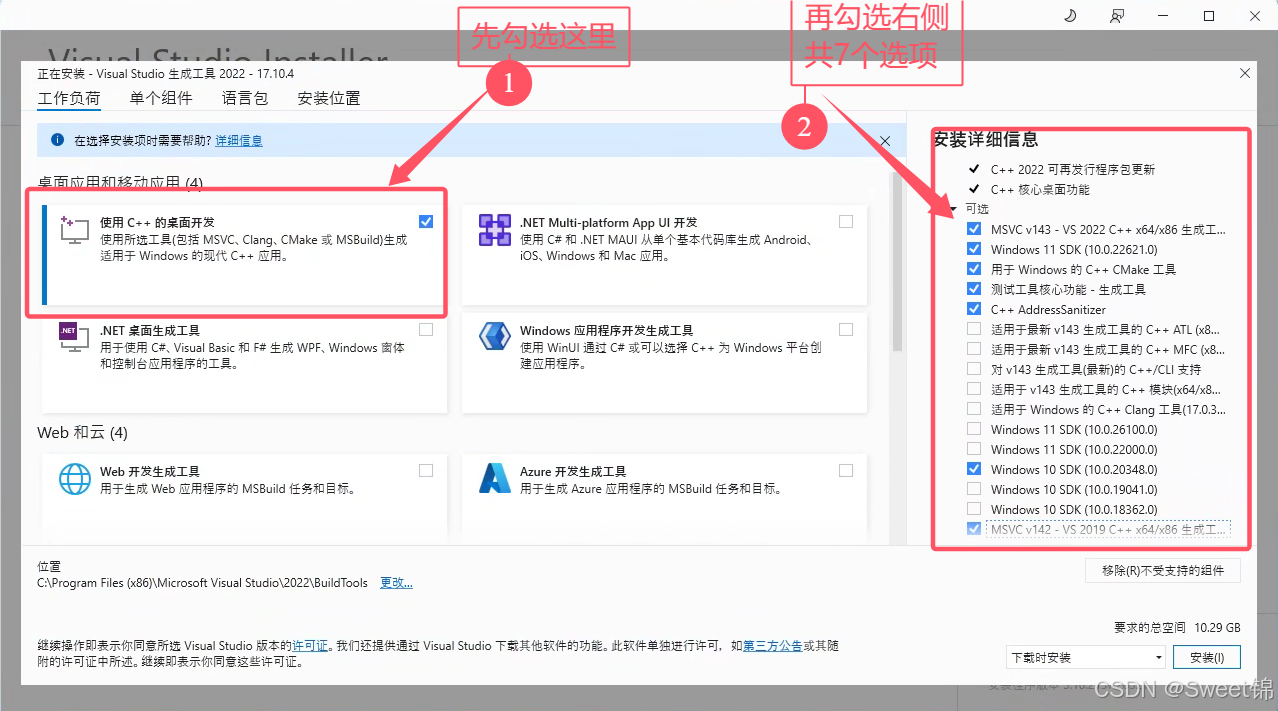This screenshot has width=1278, height=711.
Task: Toggle the dark theme moon icon
Action: point(1069,16)
